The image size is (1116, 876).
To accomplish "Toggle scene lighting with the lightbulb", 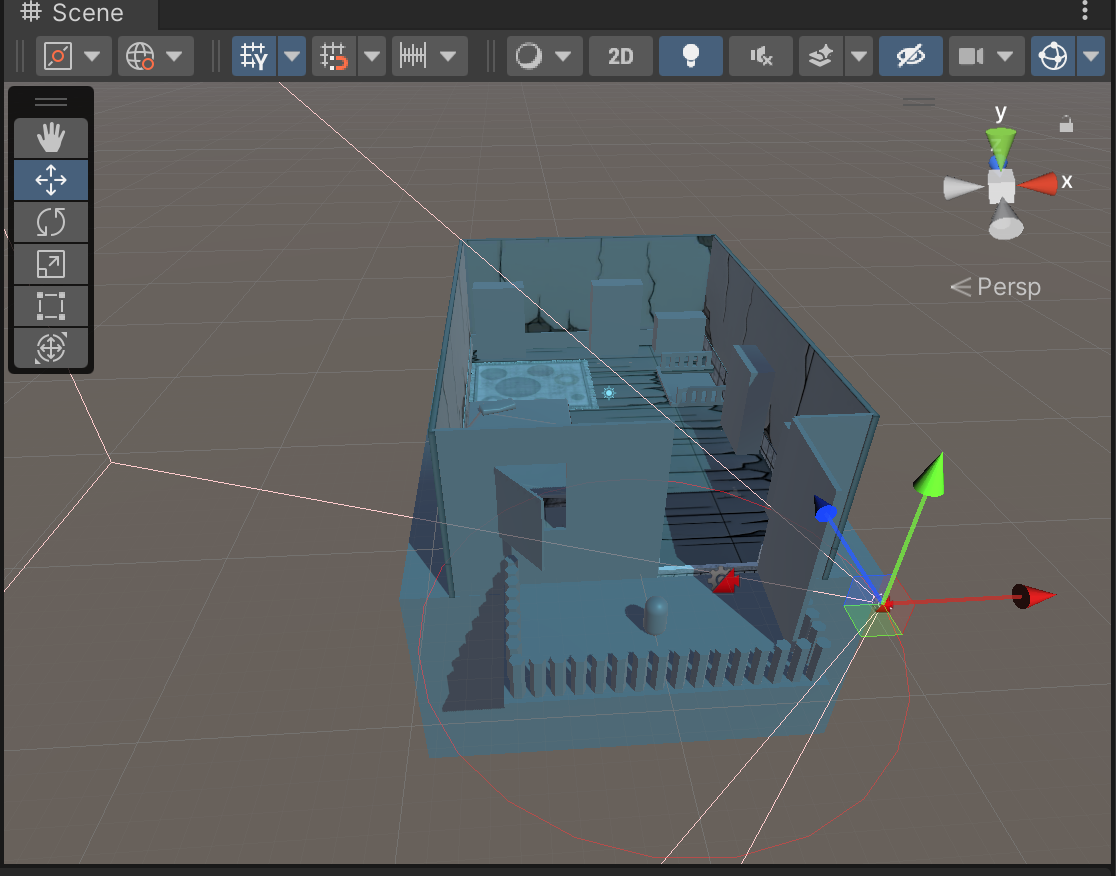I will pyautogui.click(x=690, y=56).
